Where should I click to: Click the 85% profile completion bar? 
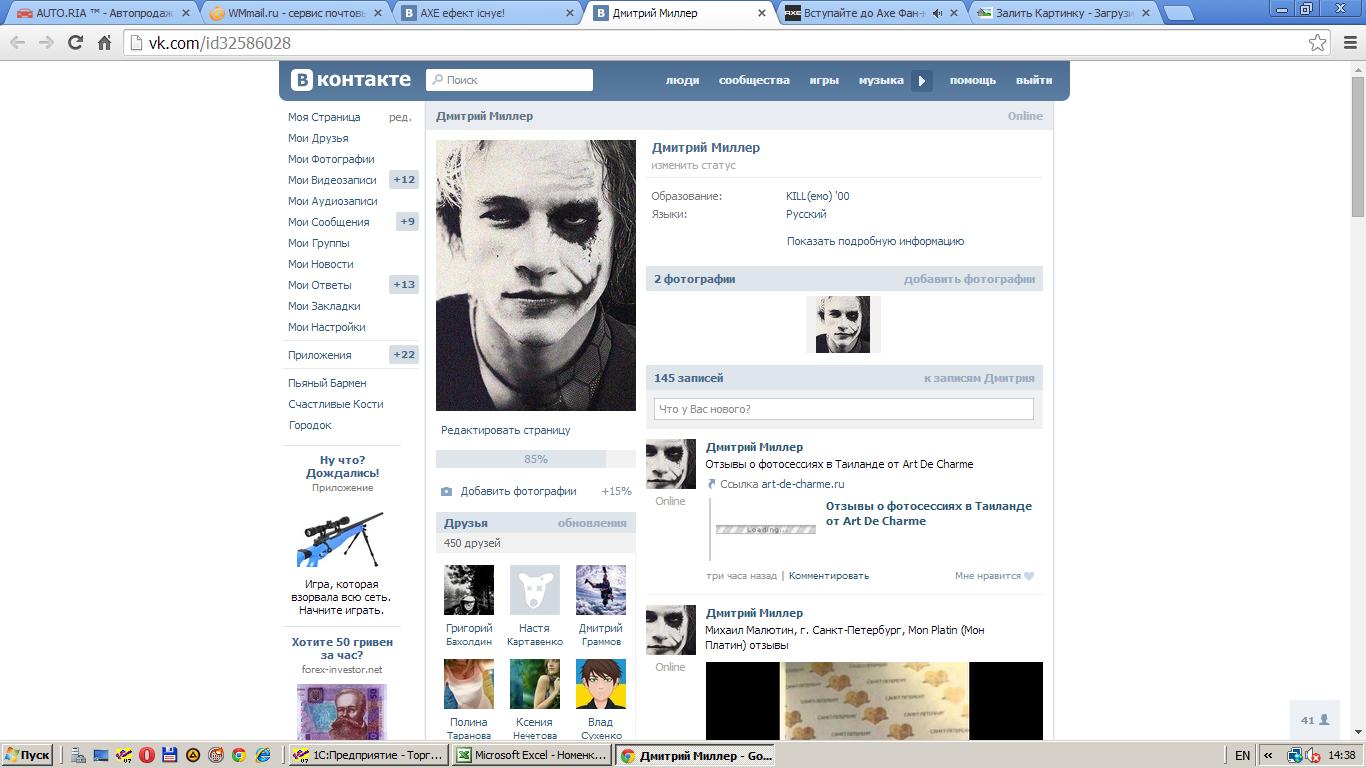[535, 459]
